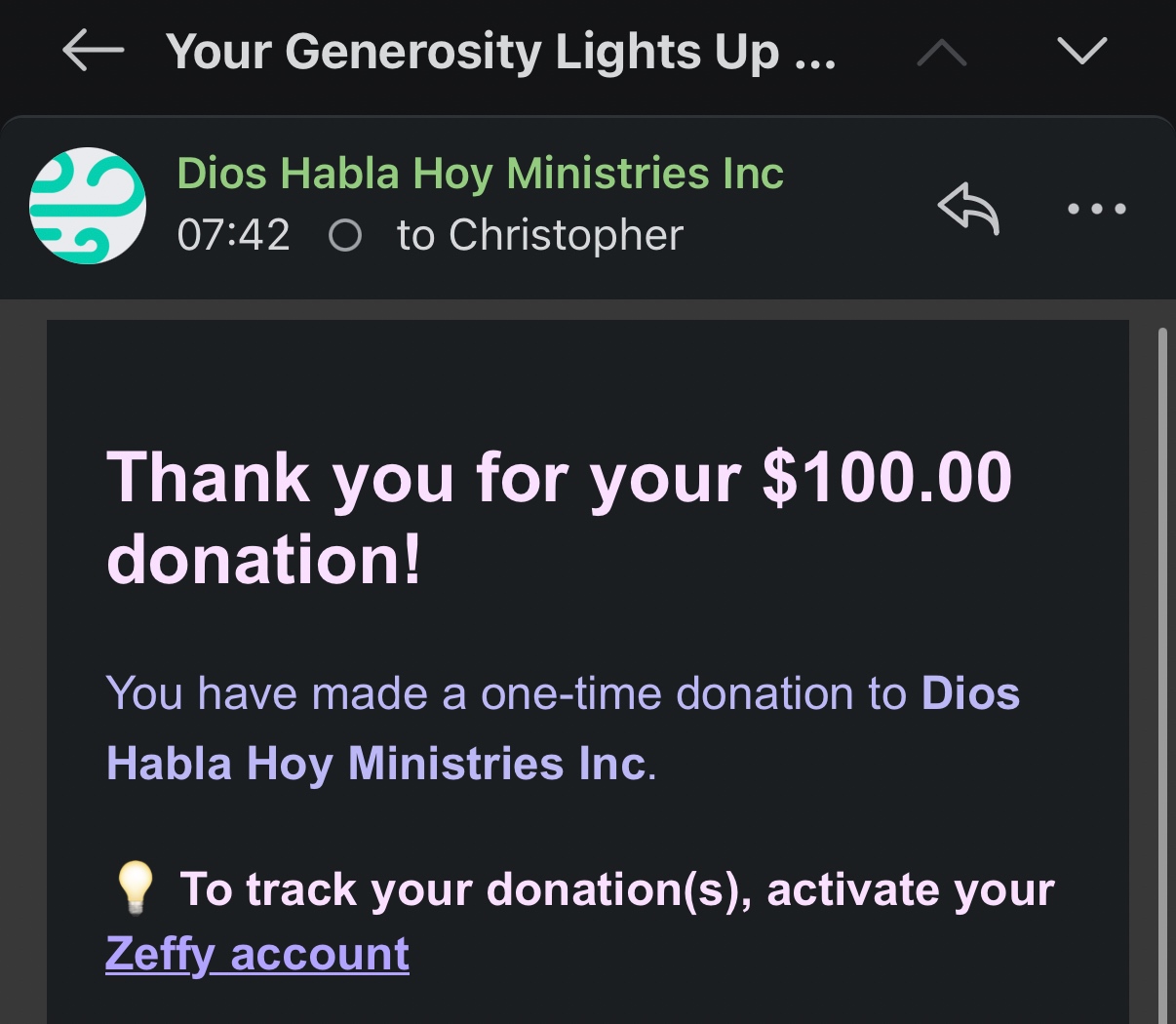Tap the teal sender avatar

(88, 206)
